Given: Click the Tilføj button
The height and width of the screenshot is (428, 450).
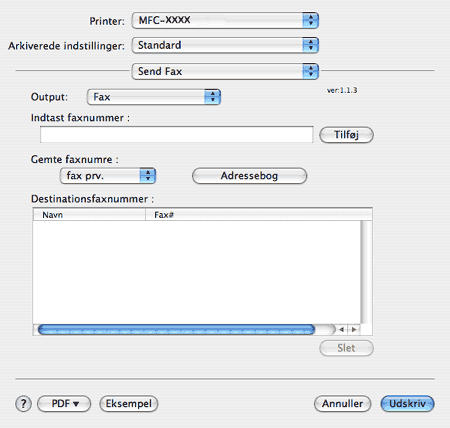Looking at the screenshot, I should (x=346, y=135).
